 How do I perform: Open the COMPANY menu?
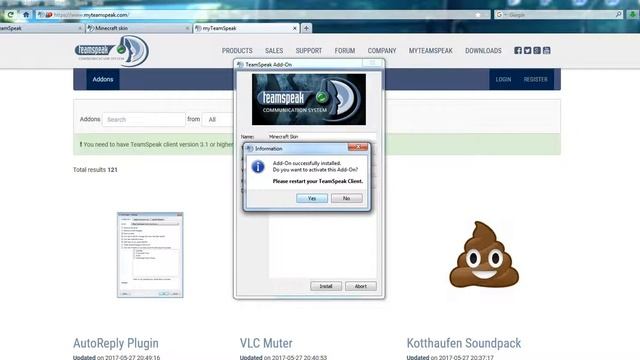[382, 51]
